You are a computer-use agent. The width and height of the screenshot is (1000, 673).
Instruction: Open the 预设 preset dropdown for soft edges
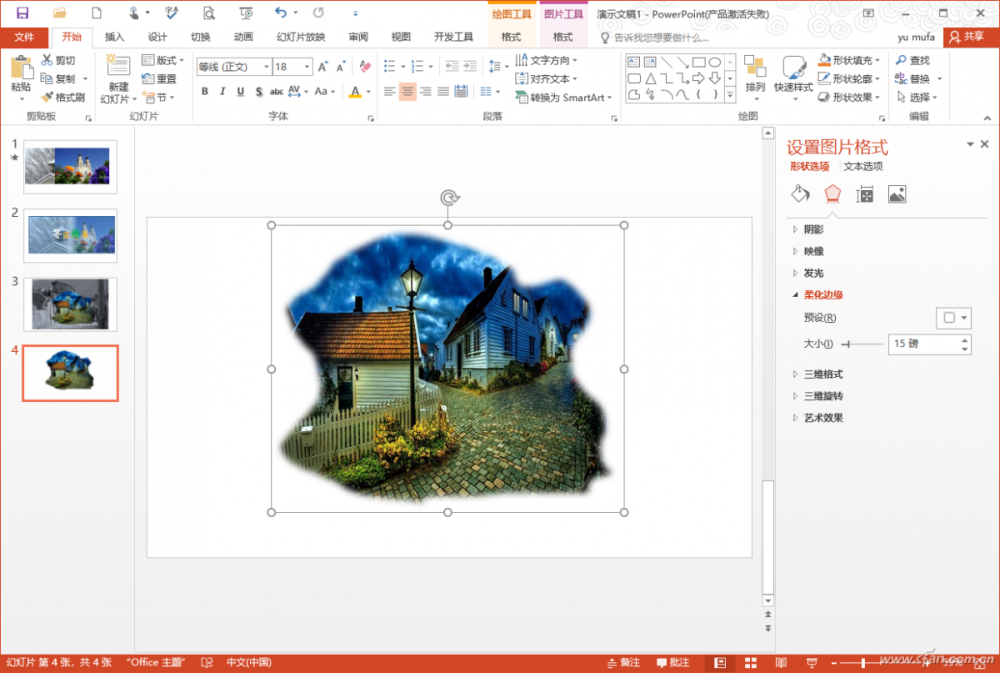click(x=953, y=318)
